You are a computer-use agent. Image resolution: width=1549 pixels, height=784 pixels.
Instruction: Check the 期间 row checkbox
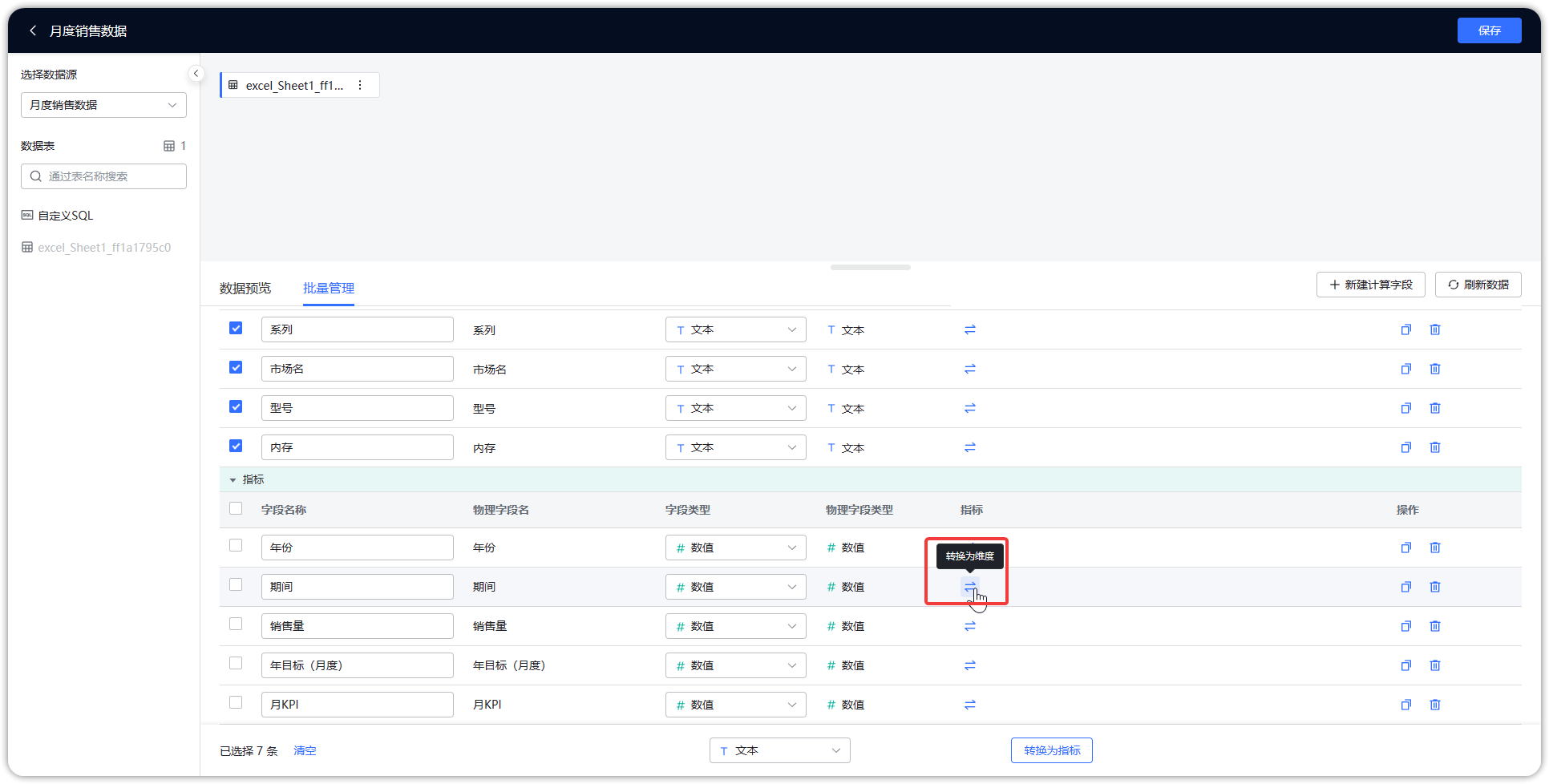[236, 584]
